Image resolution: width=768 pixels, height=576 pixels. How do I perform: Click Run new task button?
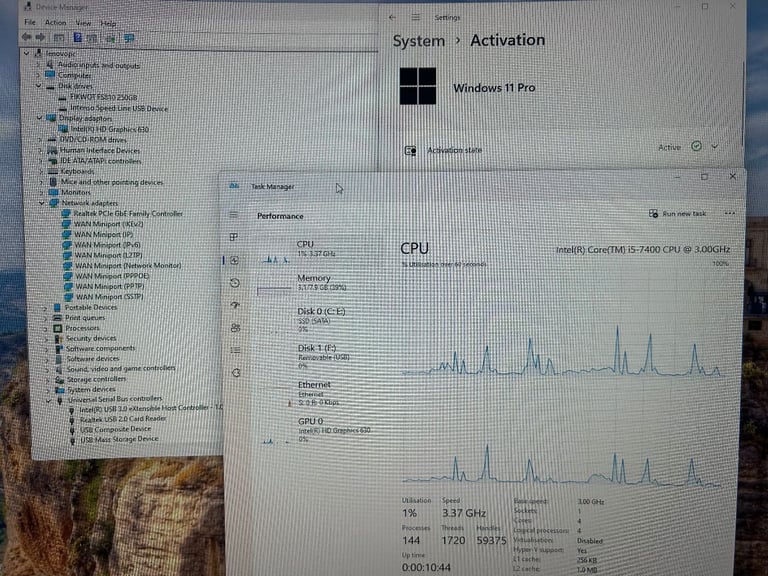coord(677,214)
